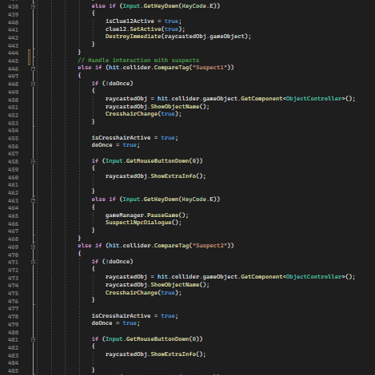
Task: Click line number 454 in the gutter
Action: 13,130
